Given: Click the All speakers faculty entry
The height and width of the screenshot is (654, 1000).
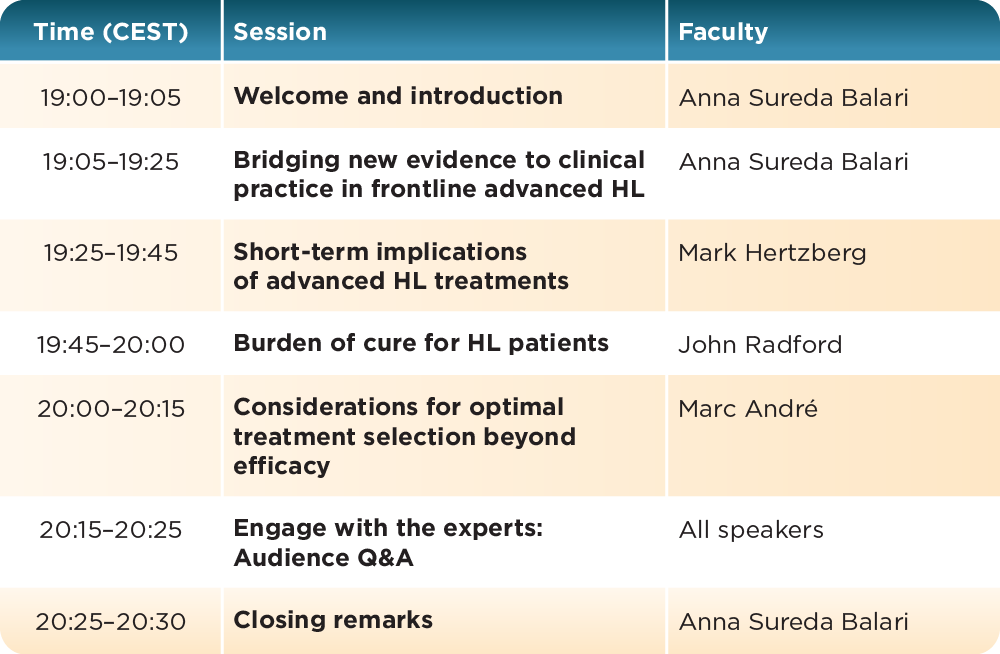Looking at the screenshot, I should [x=751, y=530].
